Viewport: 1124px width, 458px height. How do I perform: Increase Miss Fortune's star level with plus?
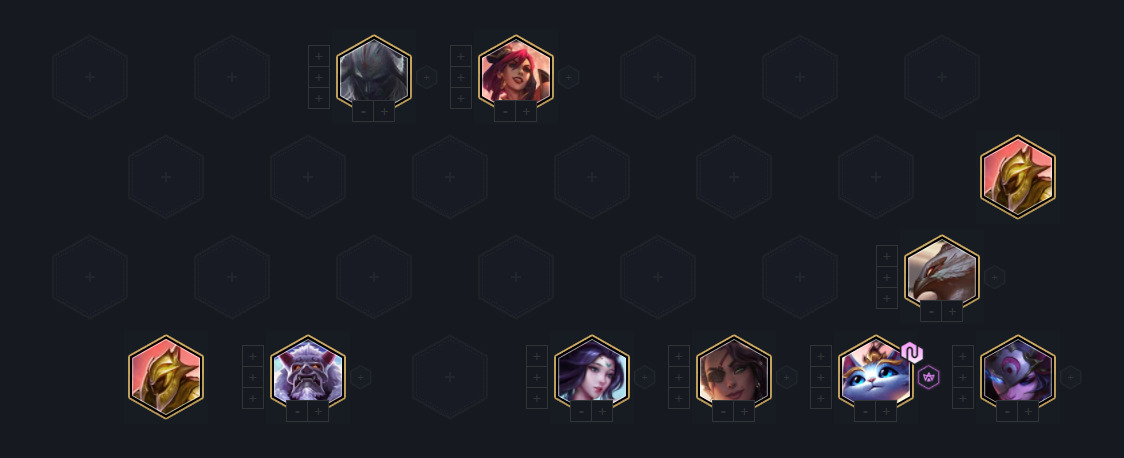(526, 112)
